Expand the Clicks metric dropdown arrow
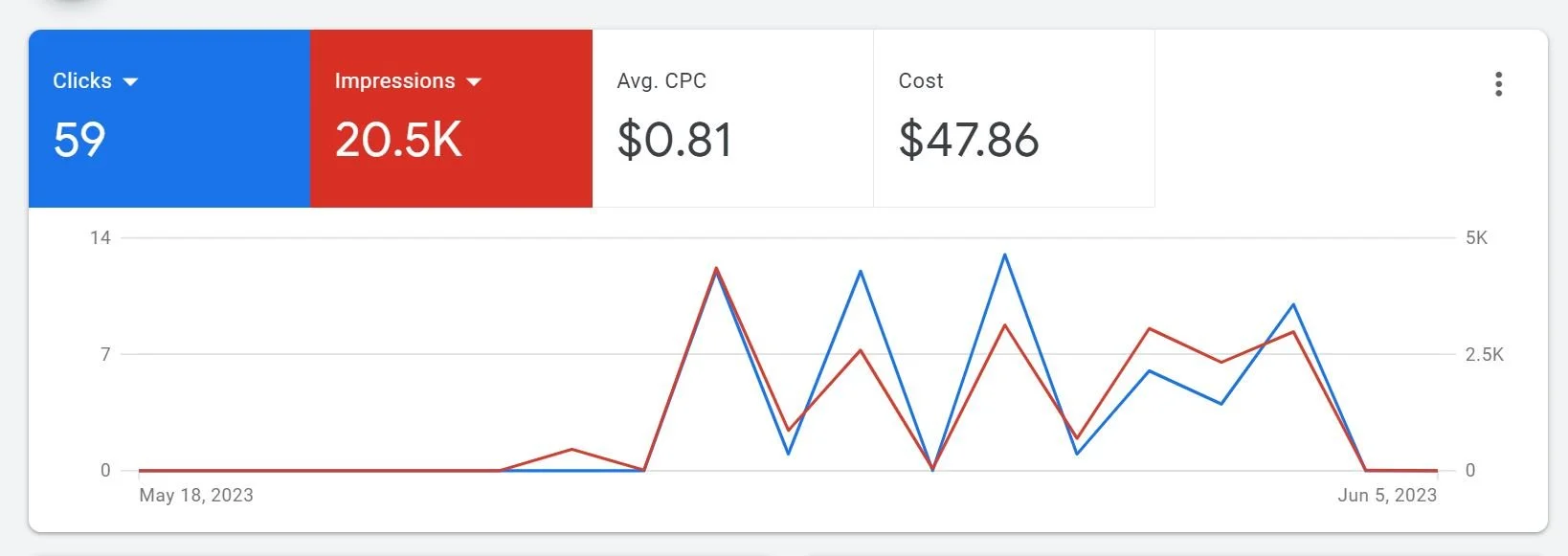1568x556 pixels. tap(131, 82)
